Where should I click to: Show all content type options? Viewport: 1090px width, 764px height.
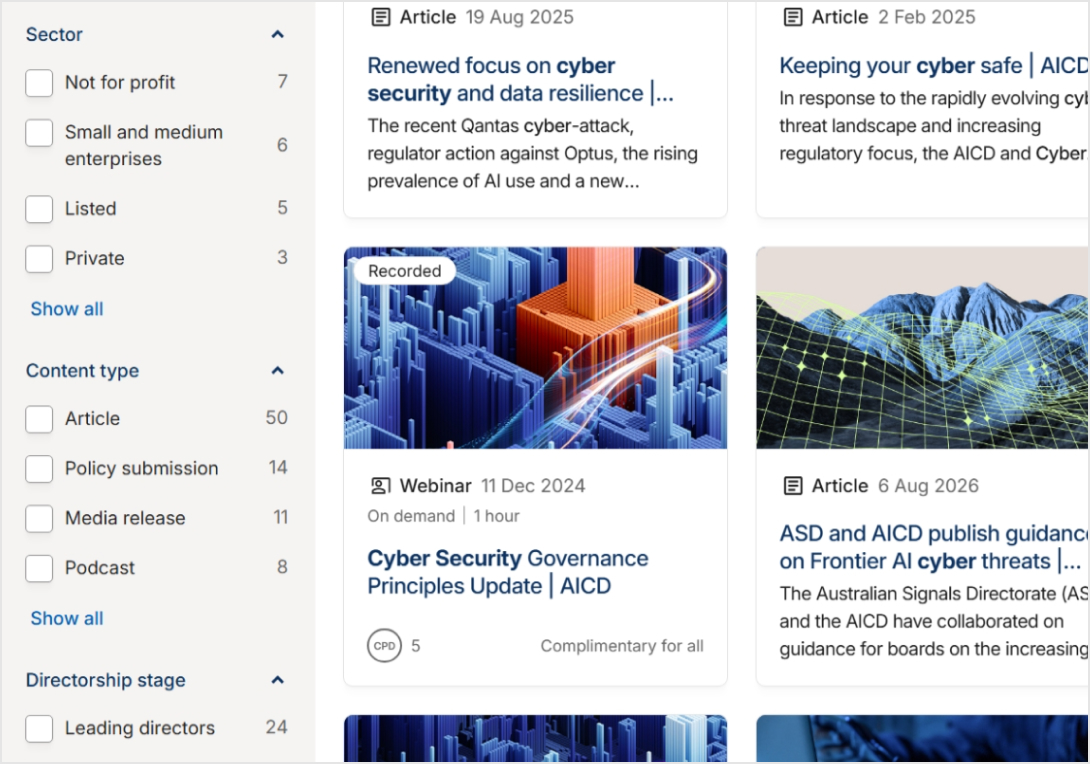[x=67, y=618]
